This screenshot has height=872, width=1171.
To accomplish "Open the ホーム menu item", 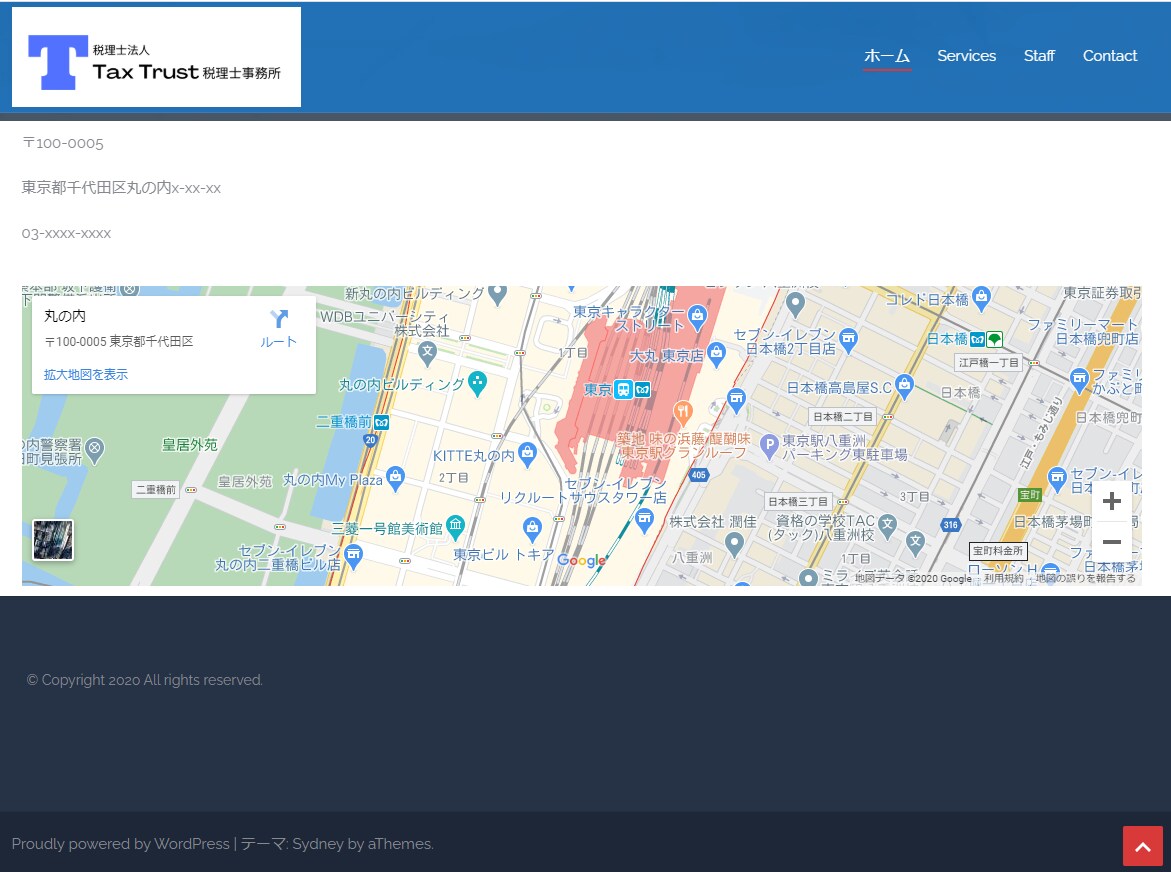I will 886,56.
